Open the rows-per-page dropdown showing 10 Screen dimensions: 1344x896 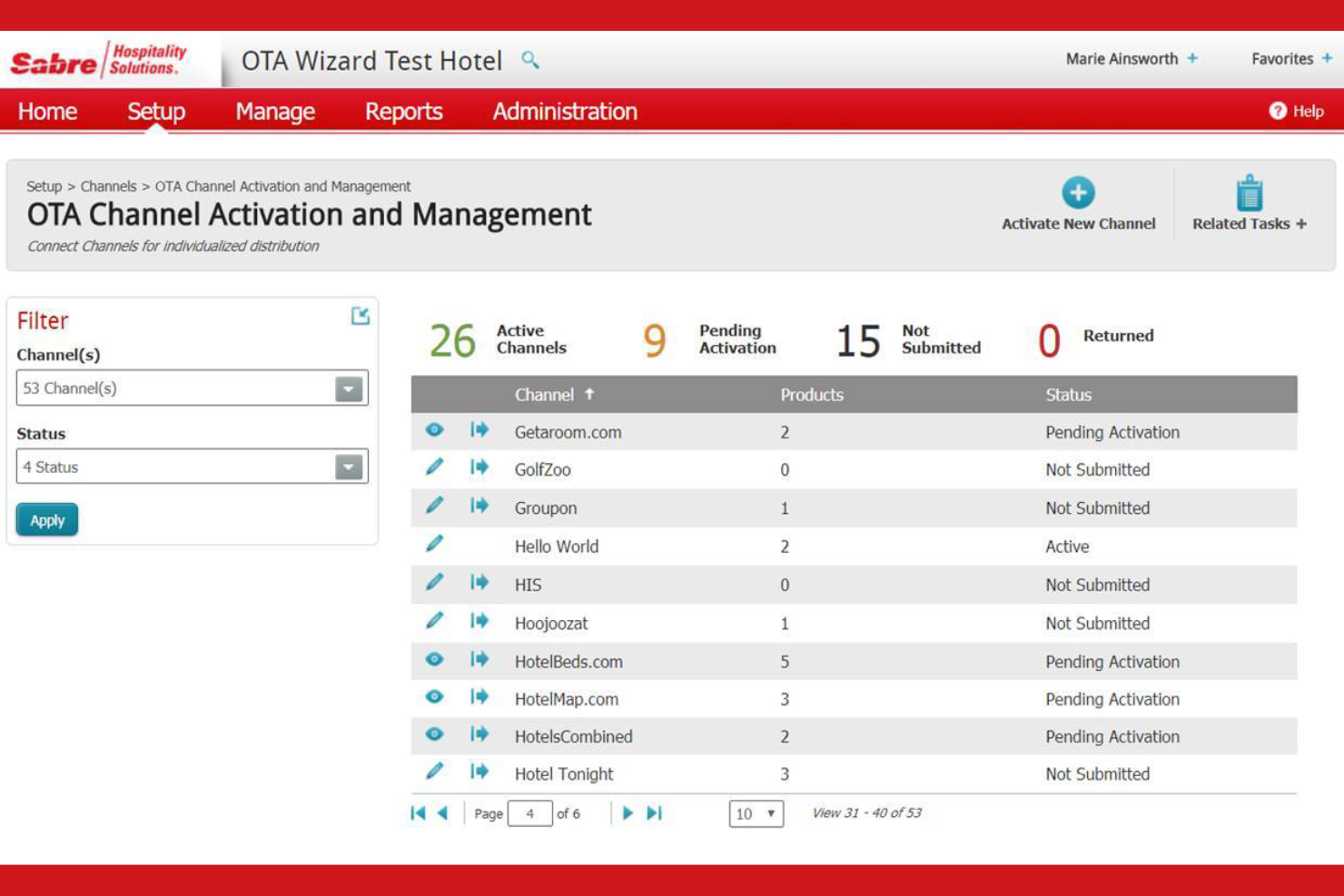tap(756, 813)
